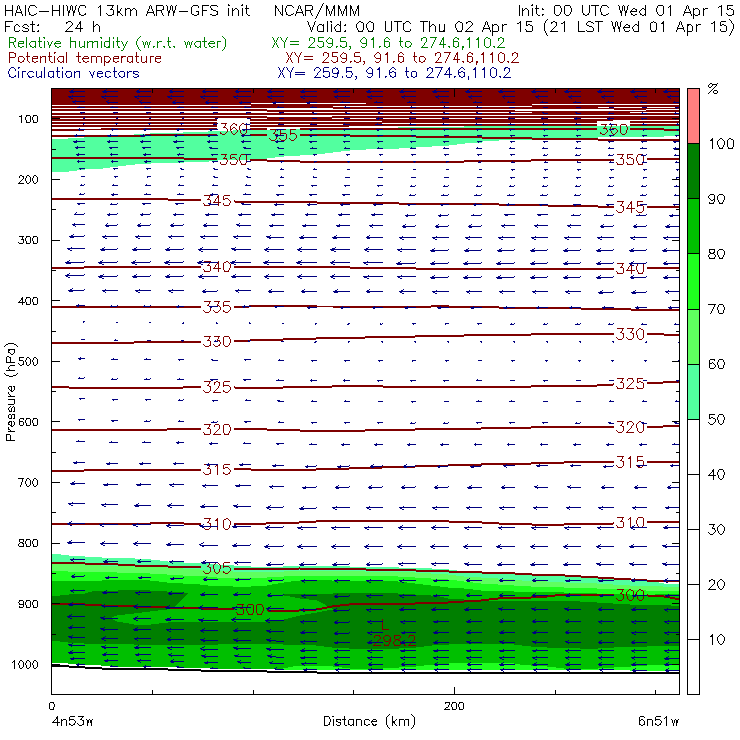Click the '40' colorbar value label
The width and height of the screenshot is (740, 740).
[x=716, y=474]
